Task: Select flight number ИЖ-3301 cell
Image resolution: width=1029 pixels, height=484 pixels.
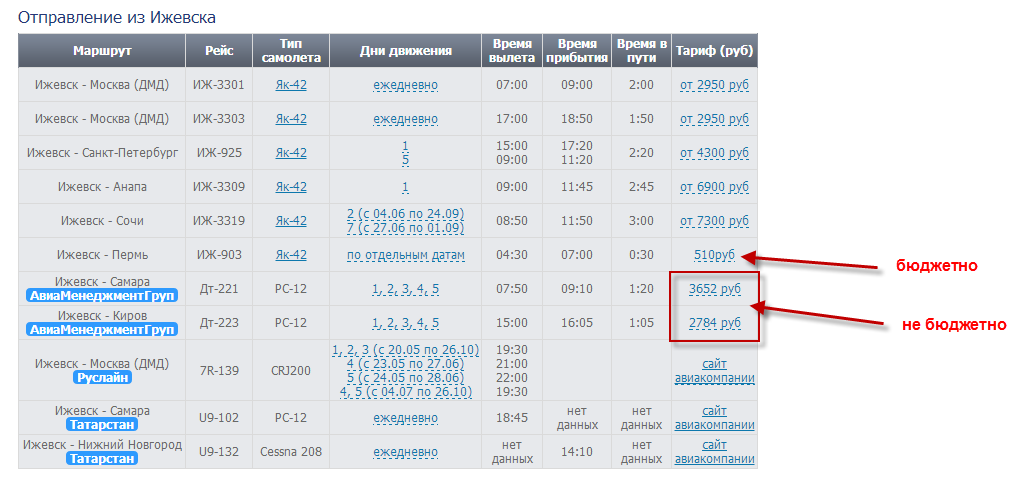Action: point(219,85)
